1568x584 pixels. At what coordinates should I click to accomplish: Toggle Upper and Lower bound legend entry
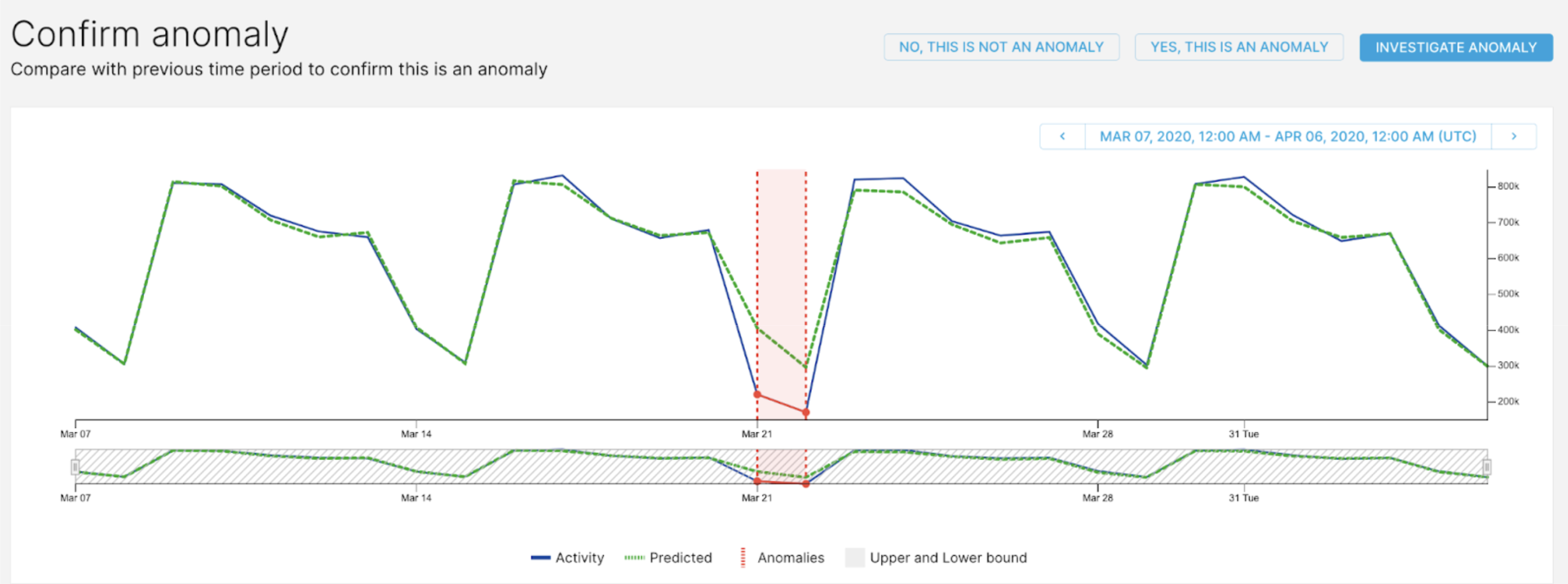pyautogui.click(x=936, y=558)
